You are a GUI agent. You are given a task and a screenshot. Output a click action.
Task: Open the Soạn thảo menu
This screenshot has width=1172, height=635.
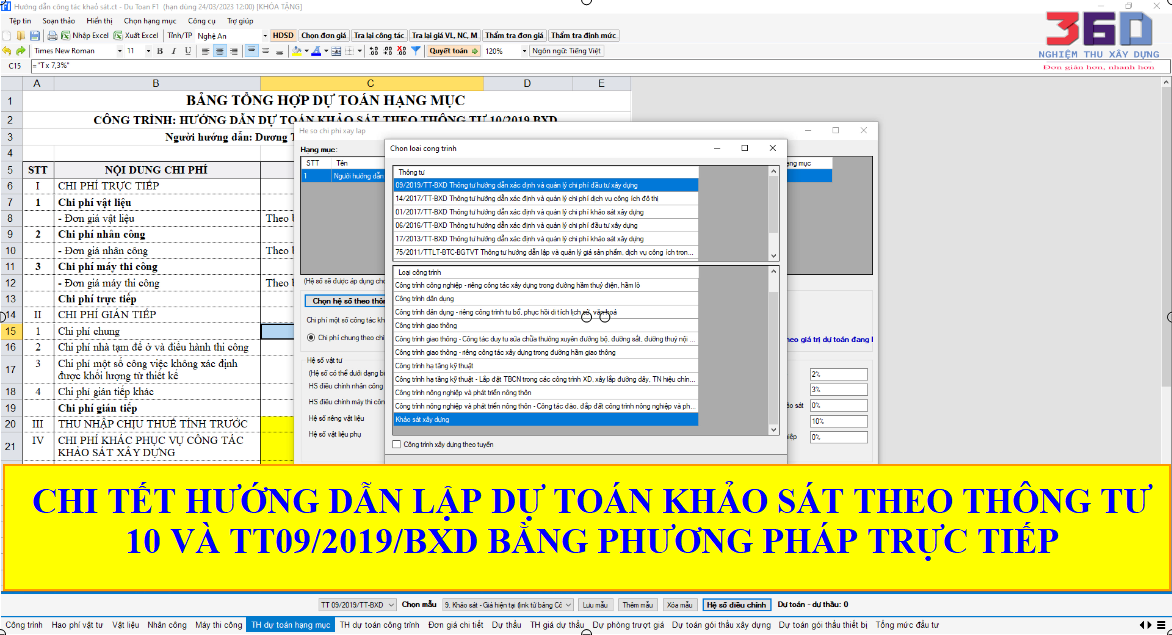click(x=58, y=21)
